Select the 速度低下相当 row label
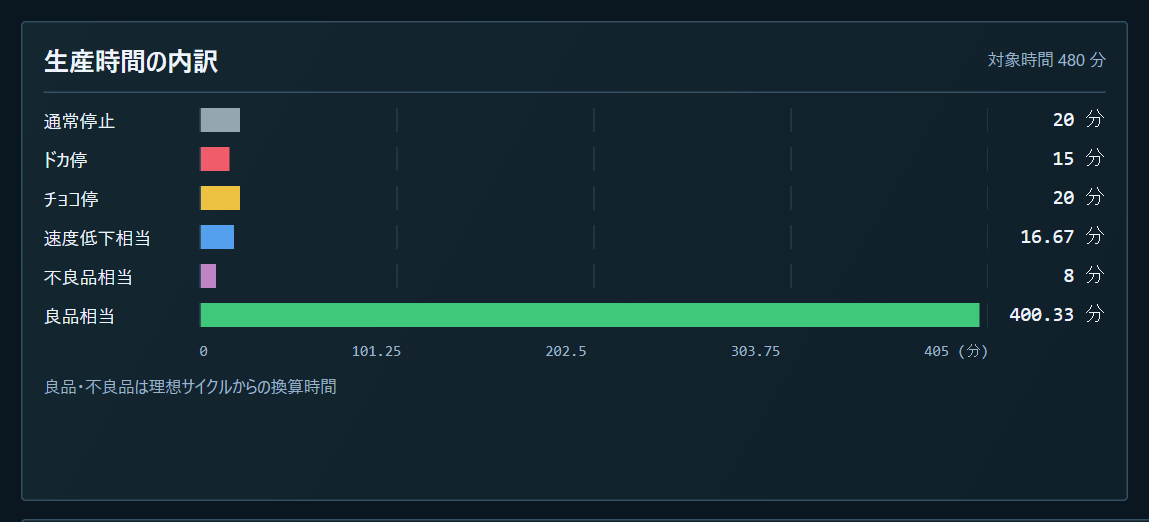Image resolution: width=1149 pixels, height=522 pixels. [x=97, y=238]
